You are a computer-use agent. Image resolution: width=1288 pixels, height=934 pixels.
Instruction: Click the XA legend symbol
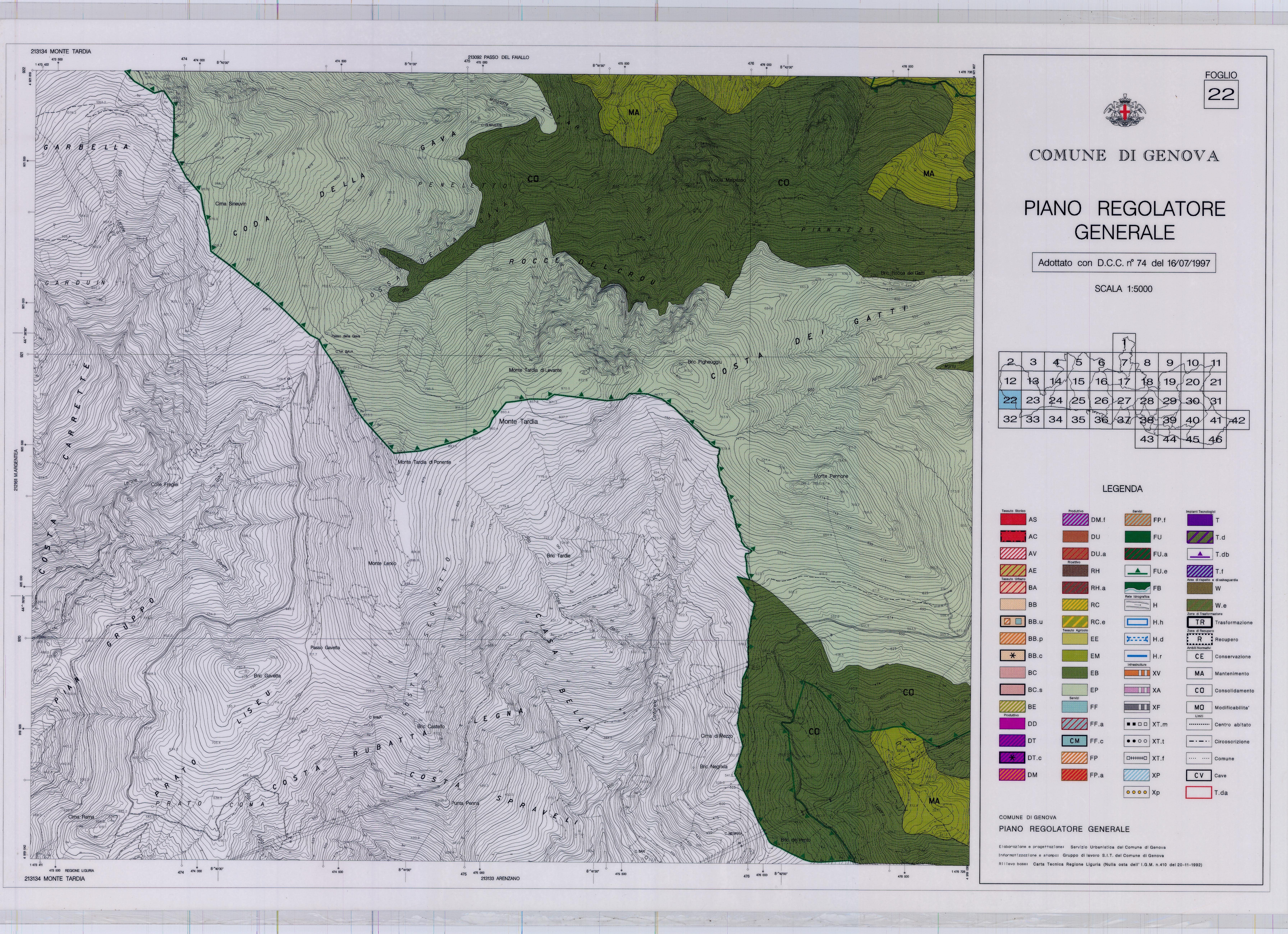(x=1138, y=690)
